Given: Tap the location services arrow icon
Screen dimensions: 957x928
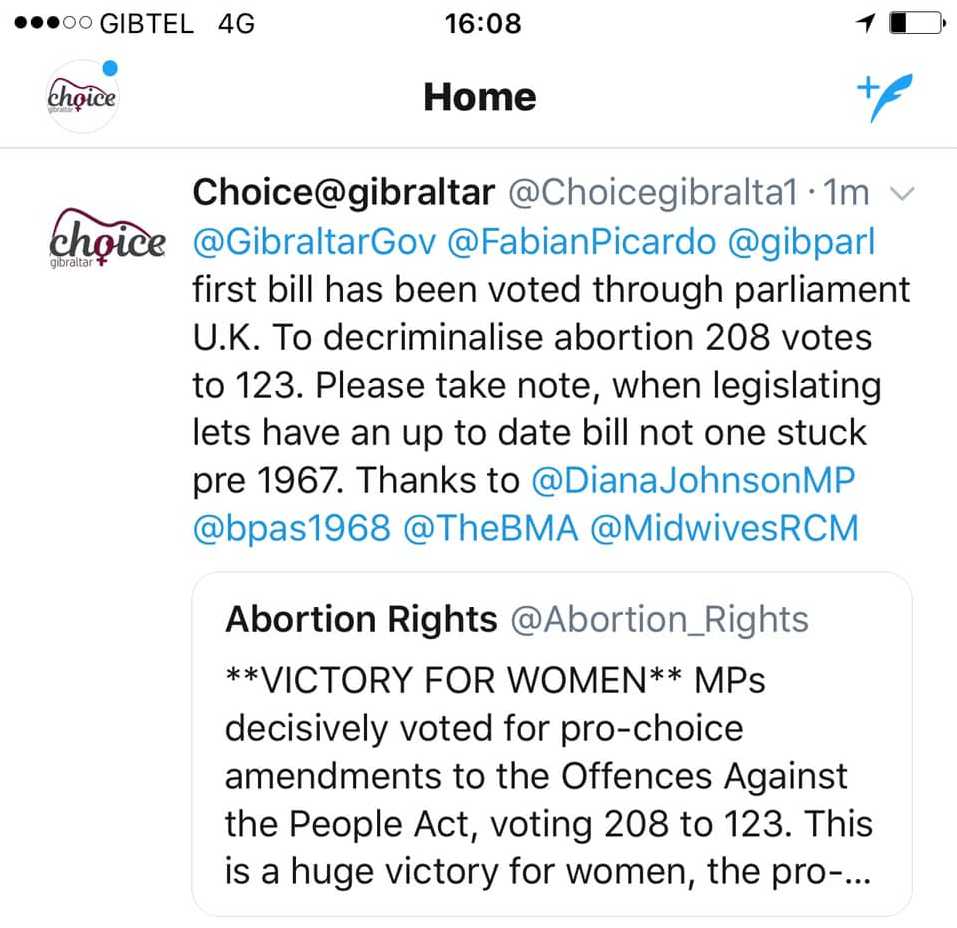Looking at the screenshot, I should [866, 22].
